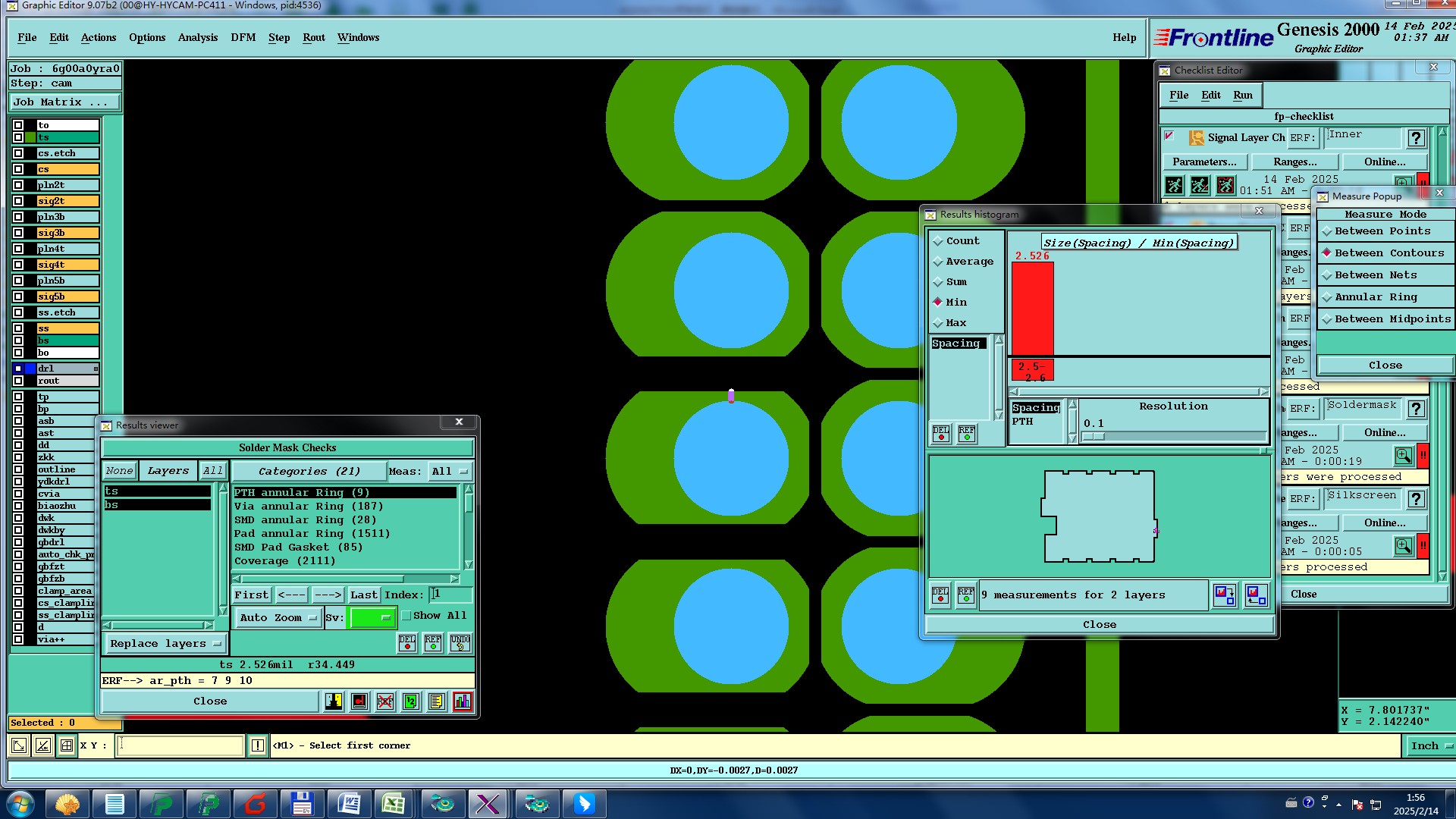
Task: Click the DEL icon in Results viewer
Action: click(407, 643)
